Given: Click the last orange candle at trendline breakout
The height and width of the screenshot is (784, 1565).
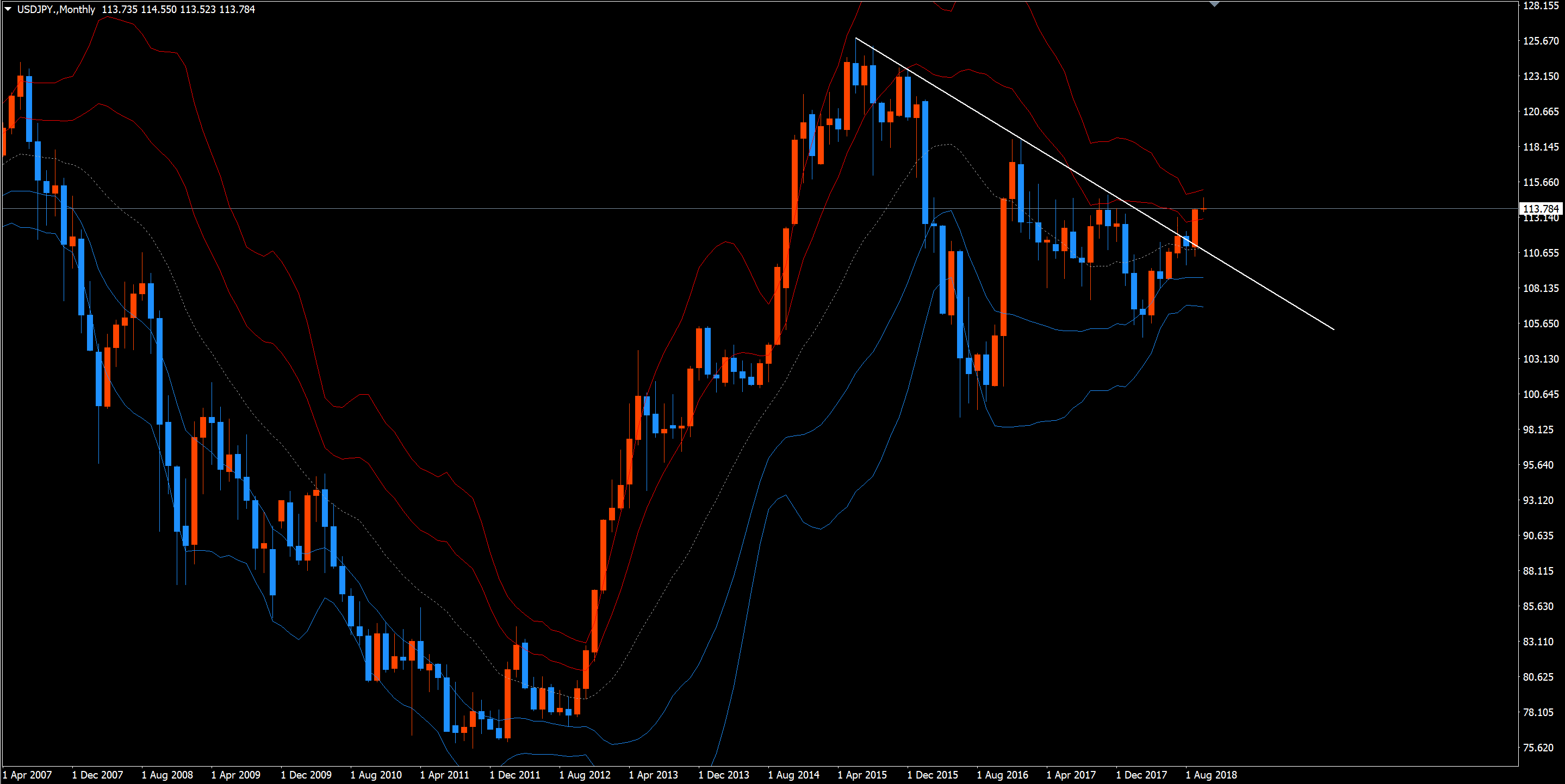Looking at the screenshot, I should [x=1195, y=228].
